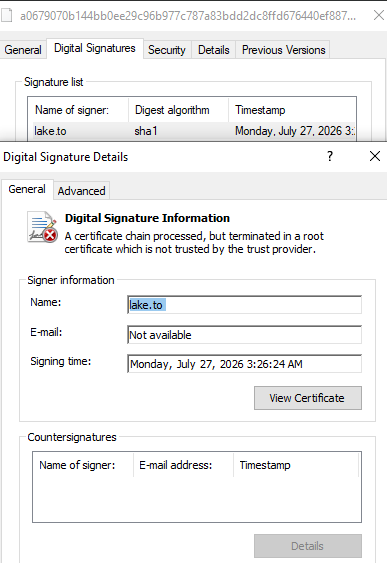This screenshot has height=563, width=387.
Task: Click the E-mail address column header
Action: [x=183, y=465]
